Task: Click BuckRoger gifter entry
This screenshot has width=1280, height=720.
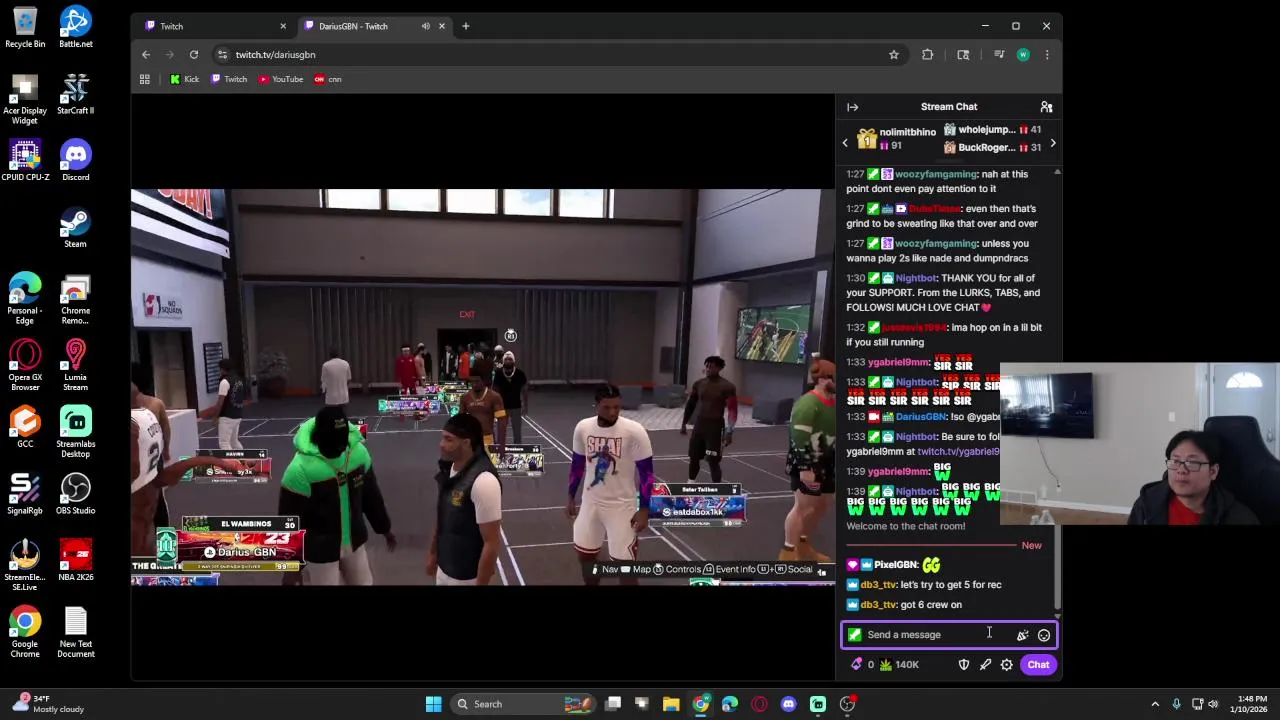Action: [x=993, y=148]
